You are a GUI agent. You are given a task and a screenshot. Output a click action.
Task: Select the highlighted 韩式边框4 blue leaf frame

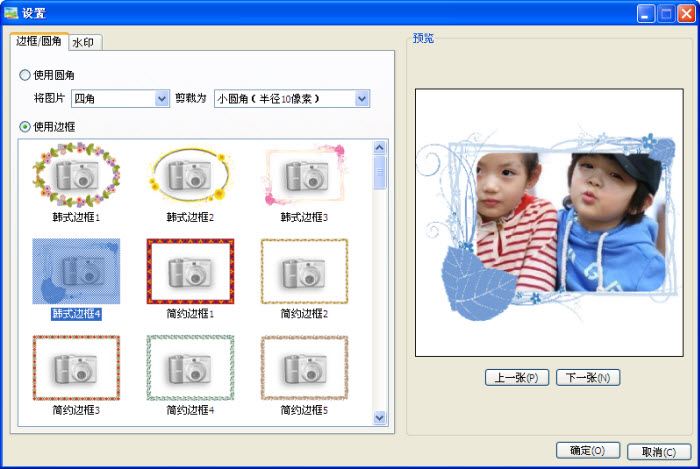coord(76,271)
